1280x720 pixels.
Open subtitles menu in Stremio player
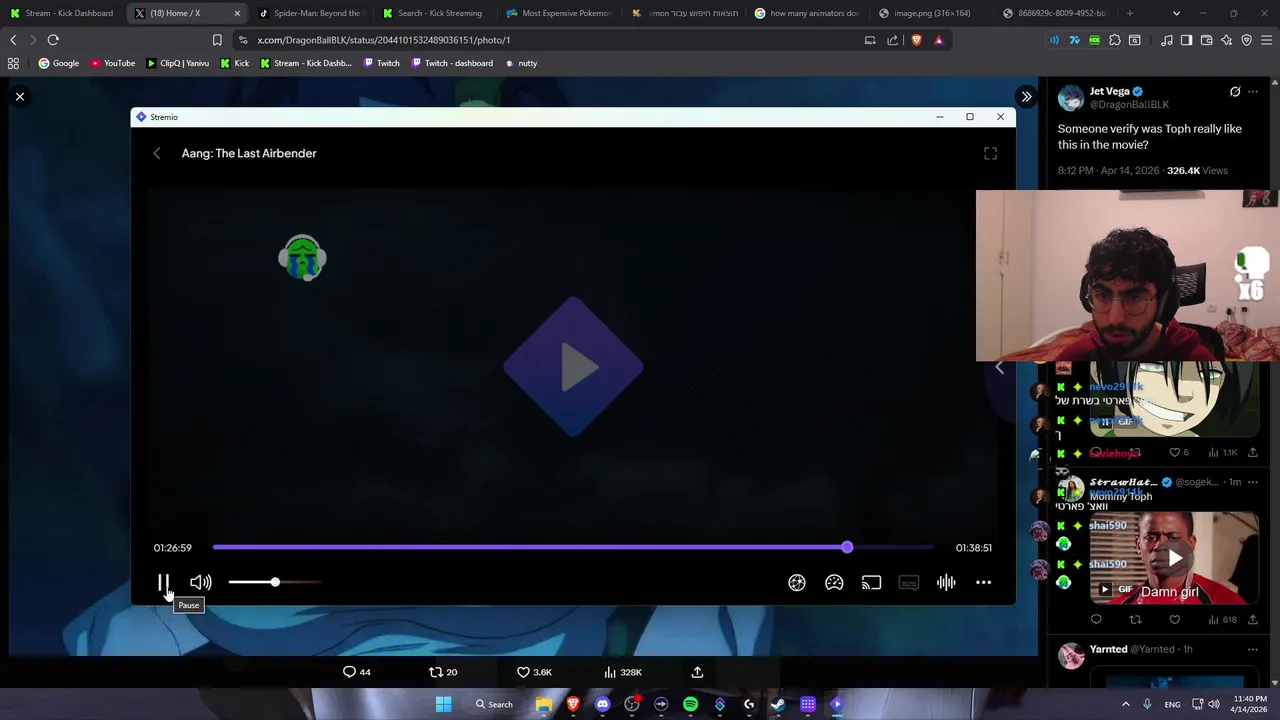tap(909, 582)
